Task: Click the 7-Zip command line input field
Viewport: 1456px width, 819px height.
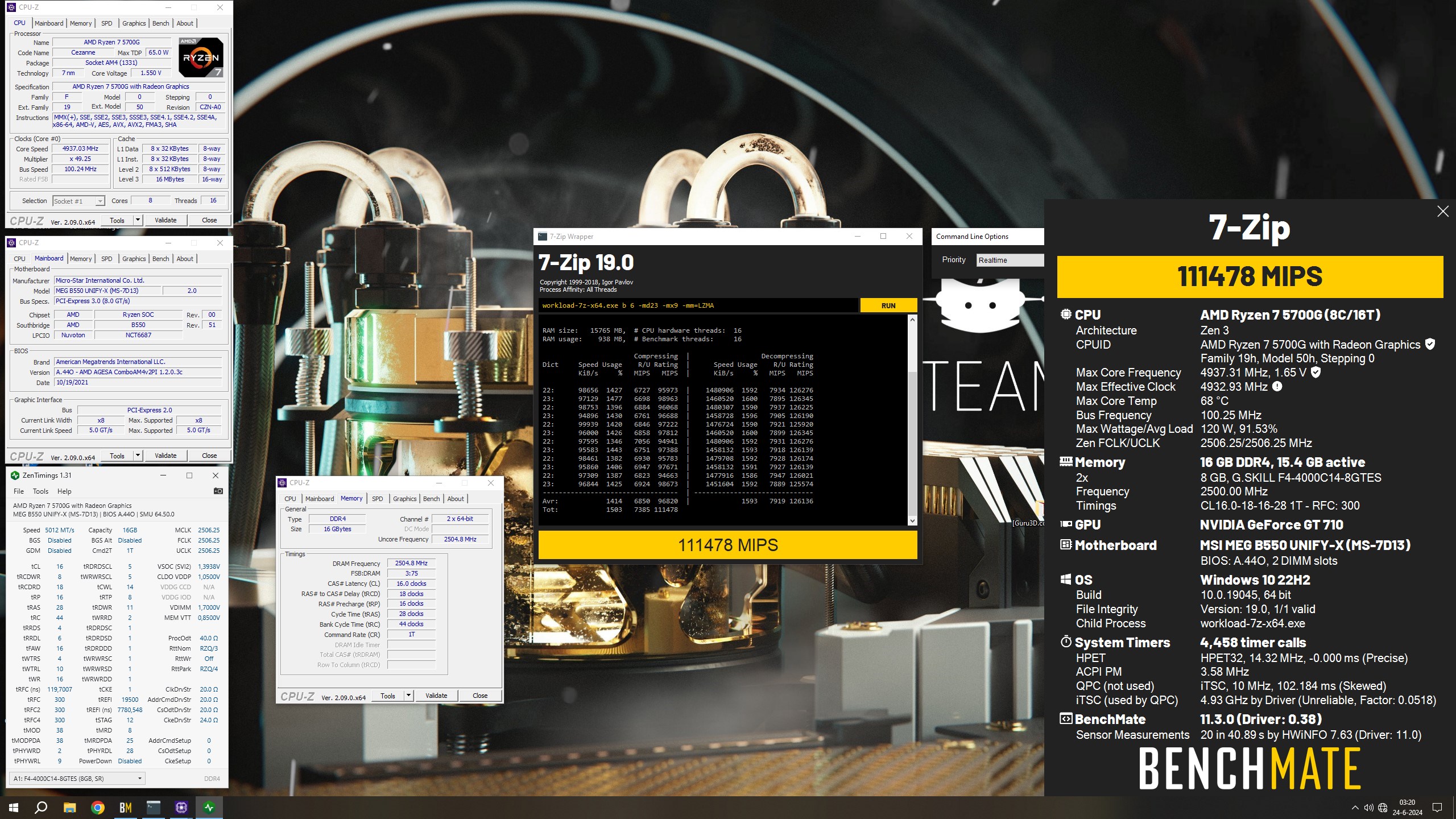Action: pos(698,305)
